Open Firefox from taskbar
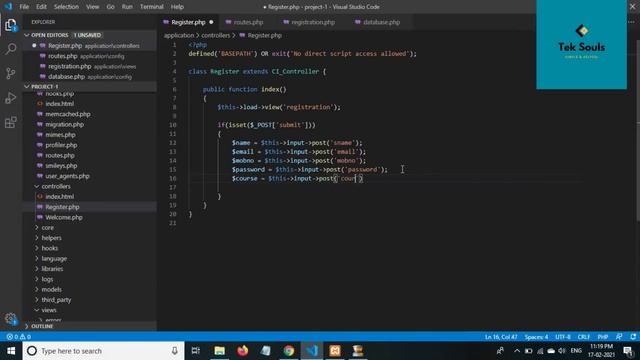Image resolution: width=640 pixels, height=360 pixels. [x=243, y=351]
